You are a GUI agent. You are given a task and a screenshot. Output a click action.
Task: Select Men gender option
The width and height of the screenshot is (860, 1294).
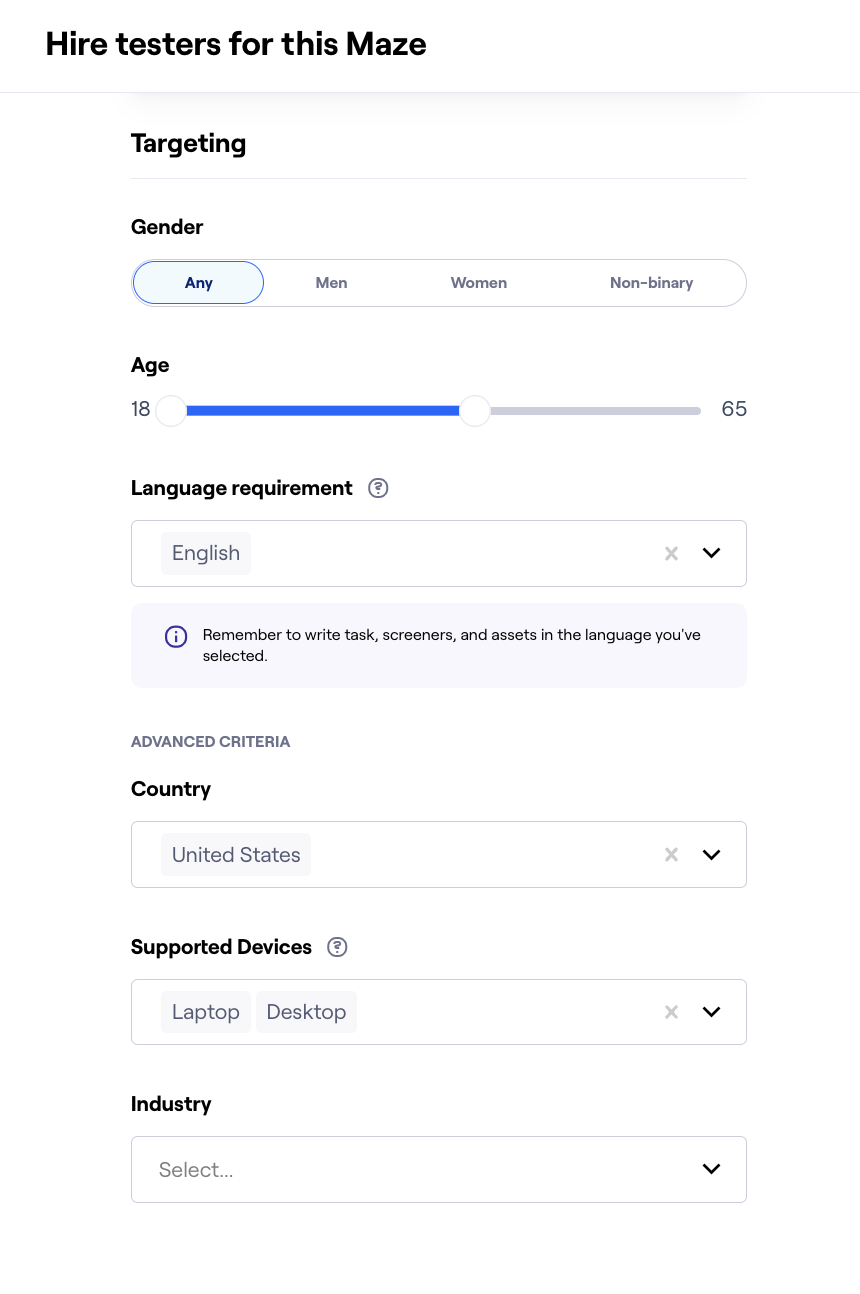point(331,283)
